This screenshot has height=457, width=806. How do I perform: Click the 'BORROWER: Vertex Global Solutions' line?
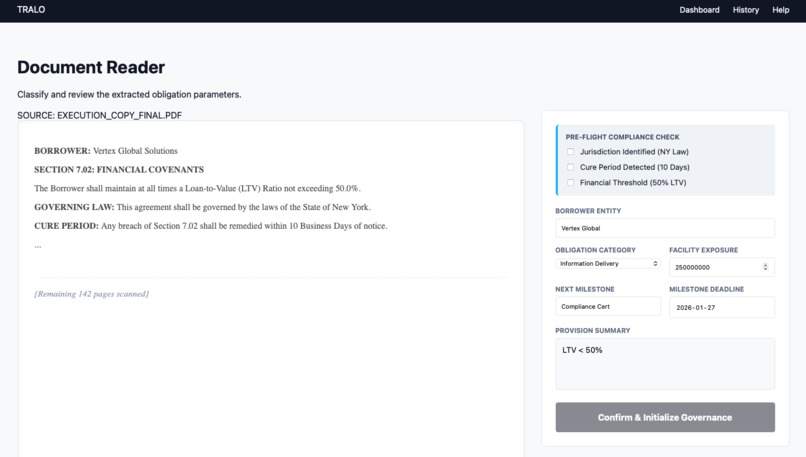pyautogui.click(x=106, y=151)
